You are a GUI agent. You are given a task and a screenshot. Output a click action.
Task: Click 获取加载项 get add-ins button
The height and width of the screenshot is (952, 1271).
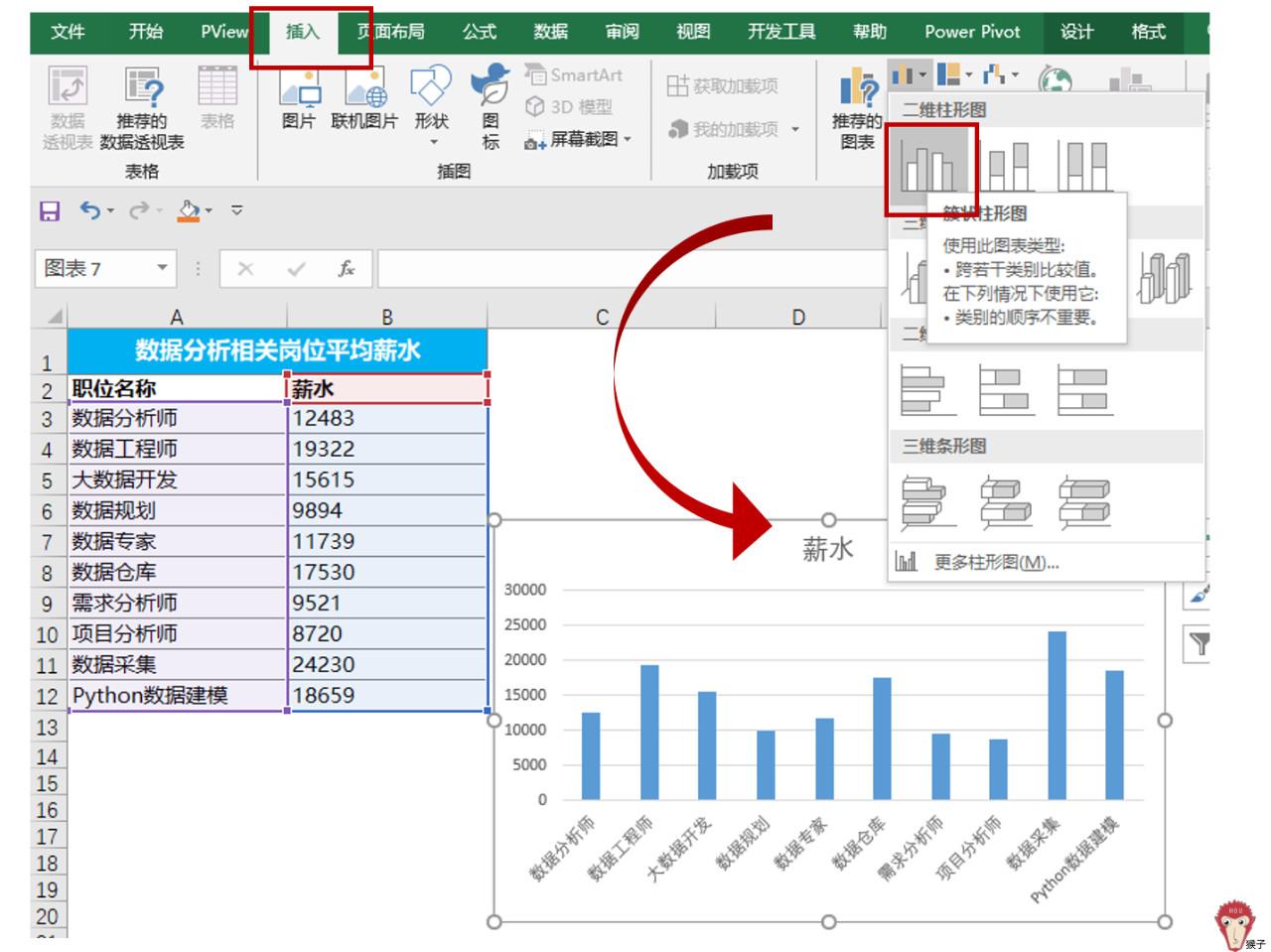(722, 86)
